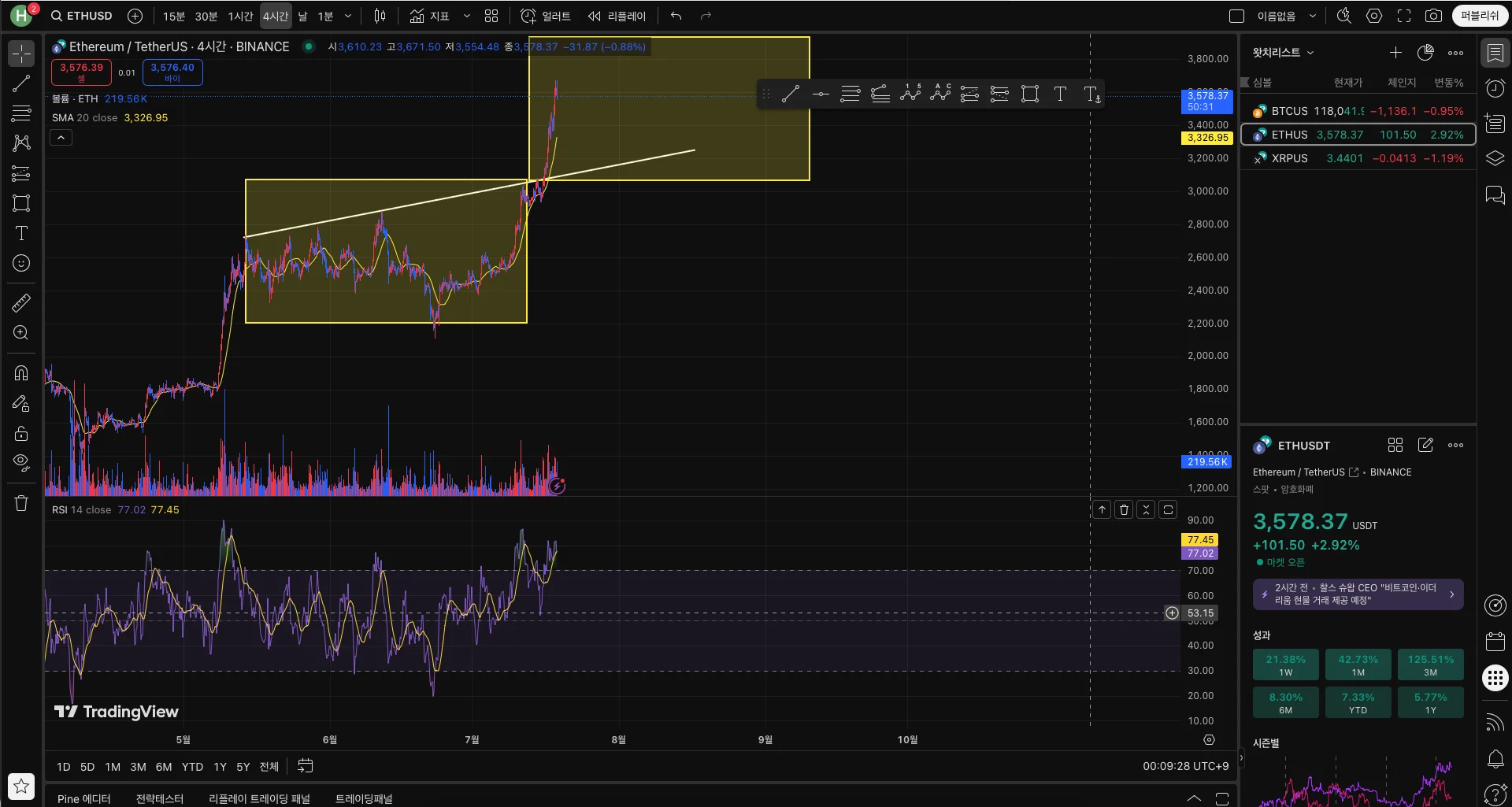The image size is (1512, 807).
Task: Open quick search in the top bar
Action: click(x=1343, y=16)
